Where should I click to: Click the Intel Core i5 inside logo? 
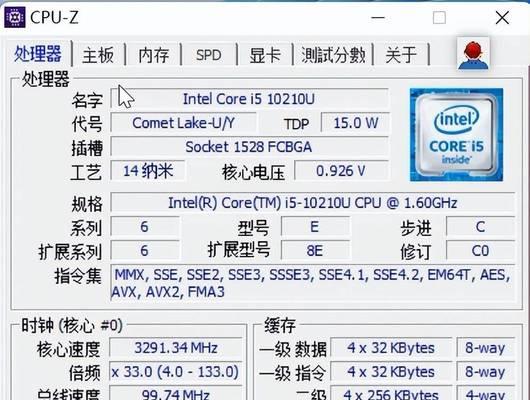tap(456, 135)
